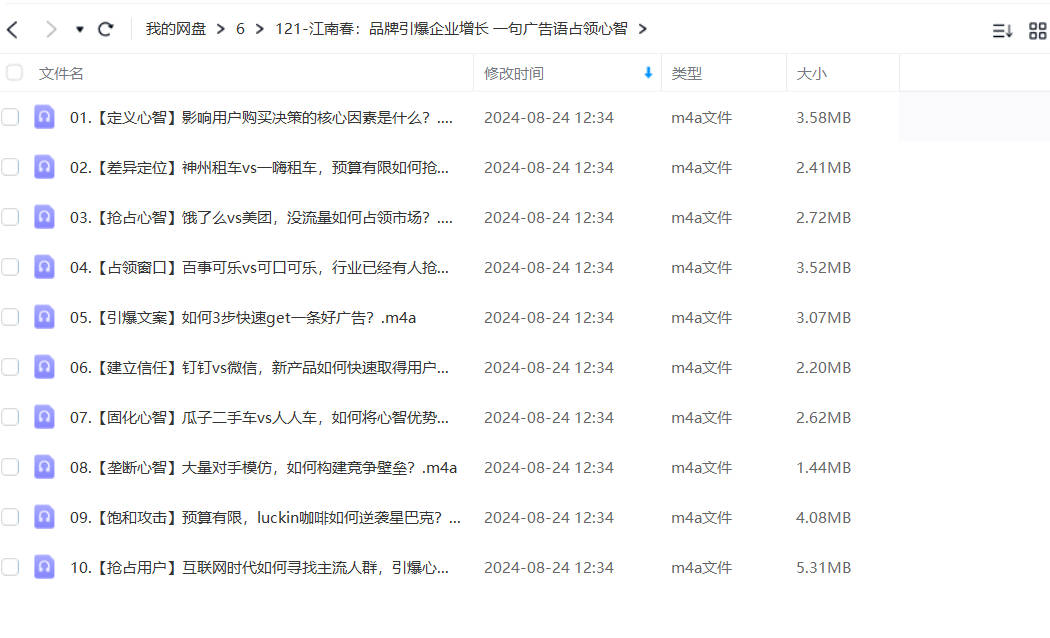Check the box for file 03.【抢占心智】
Image resolution: width=1050 pixels, height=638 pixels.
click(x=10, y=217)
